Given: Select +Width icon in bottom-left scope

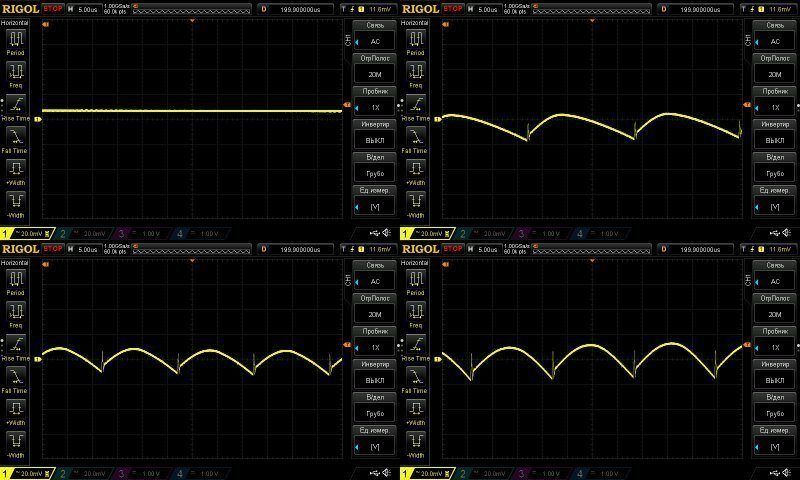Looking at the screenshot, I should click(x=16, y=409).
